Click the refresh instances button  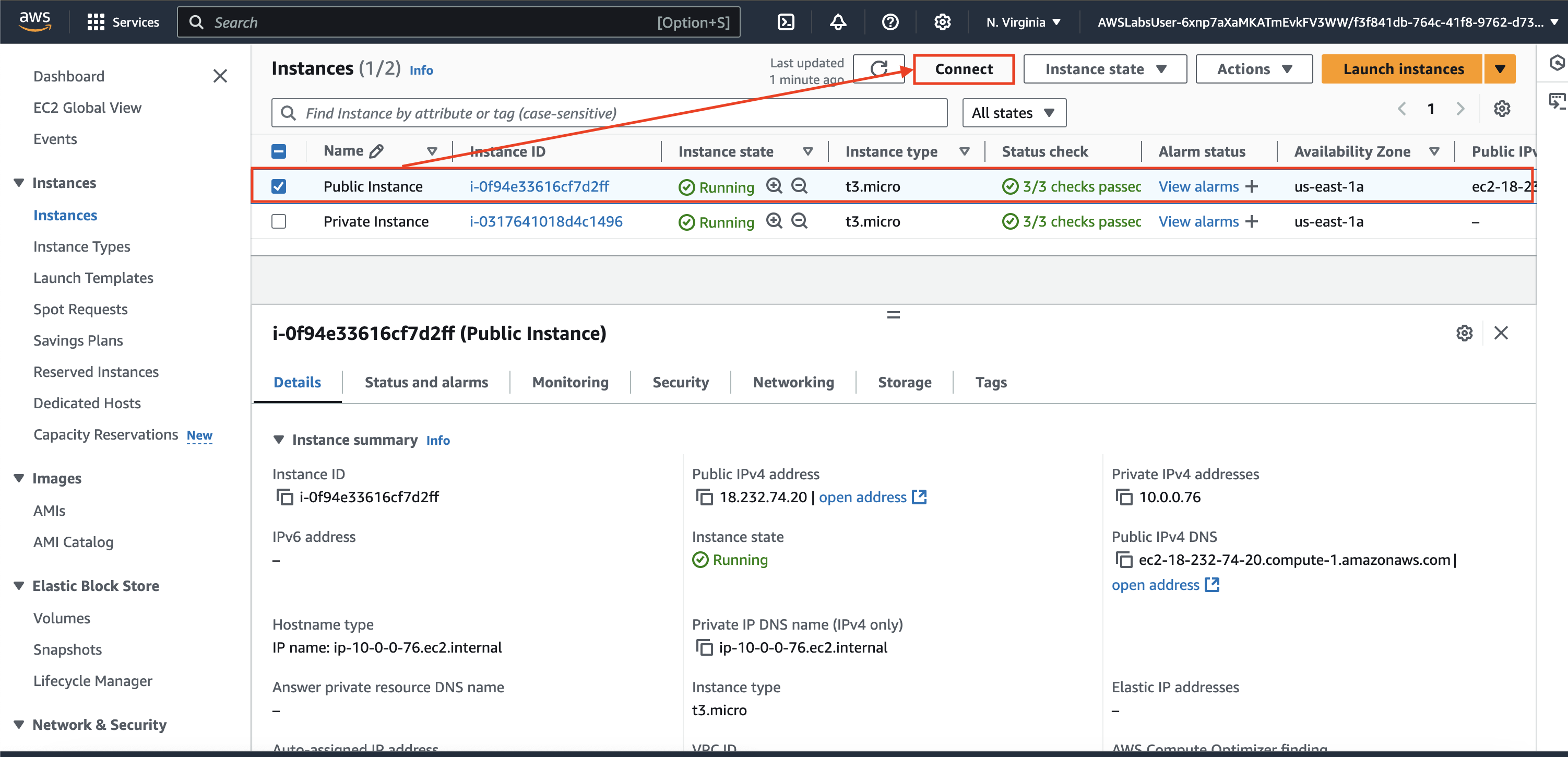point(878,69)
